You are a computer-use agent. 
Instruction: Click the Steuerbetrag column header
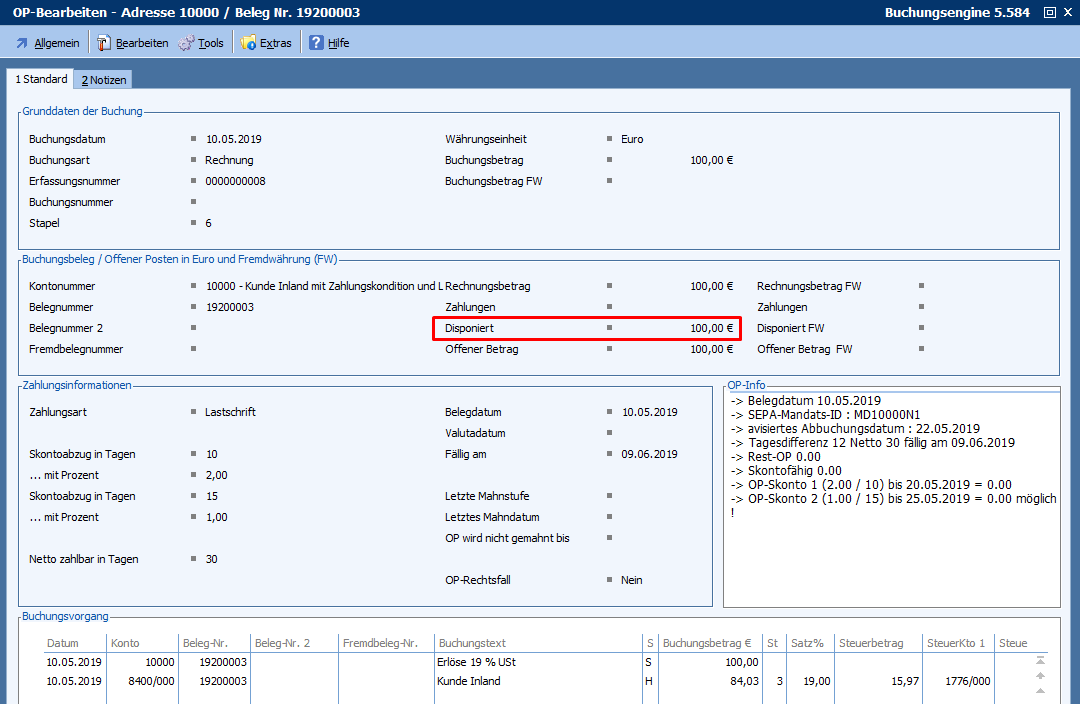871,643
